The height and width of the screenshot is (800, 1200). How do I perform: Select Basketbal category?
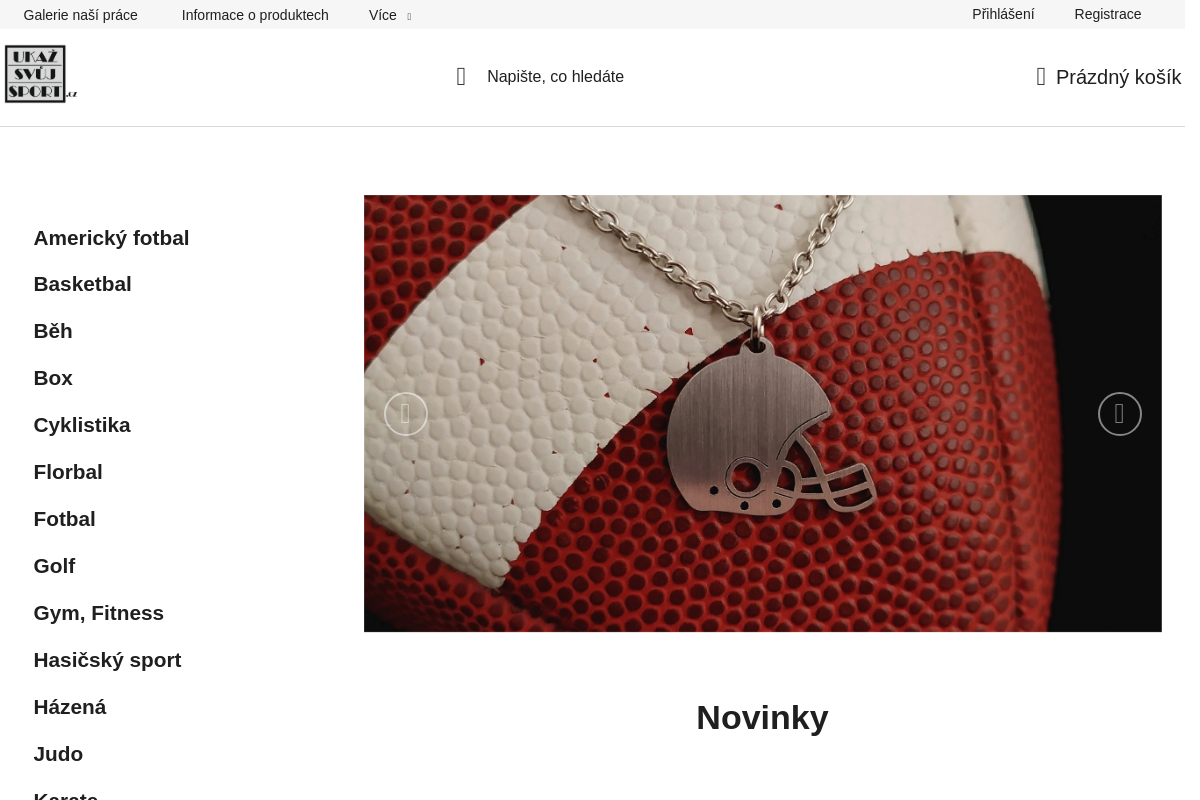[82, 284]
